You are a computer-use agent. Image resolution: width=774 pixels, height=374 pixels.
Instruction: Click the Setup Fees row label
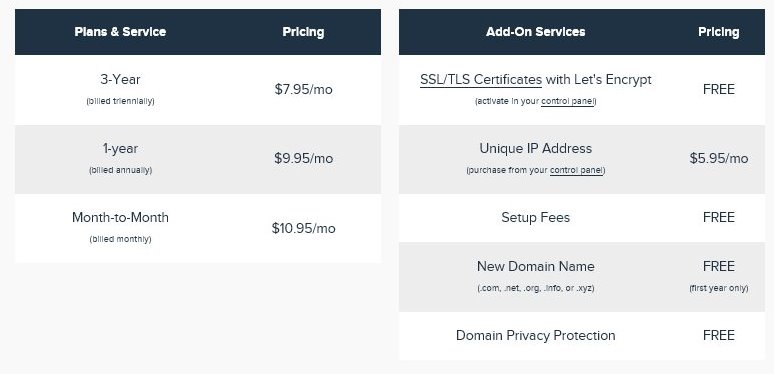pos(536,218)
